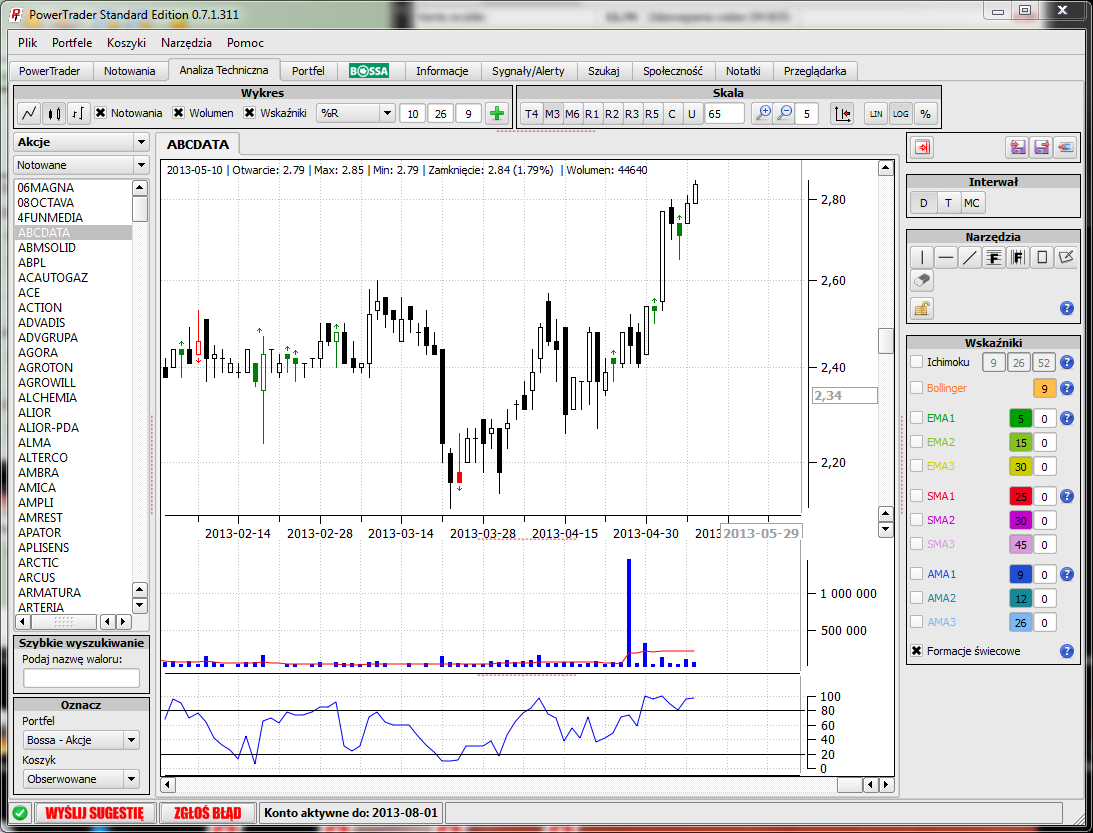Open the Koszyki menu
The image size is (1093, 833).
click(x=126, y=43)
